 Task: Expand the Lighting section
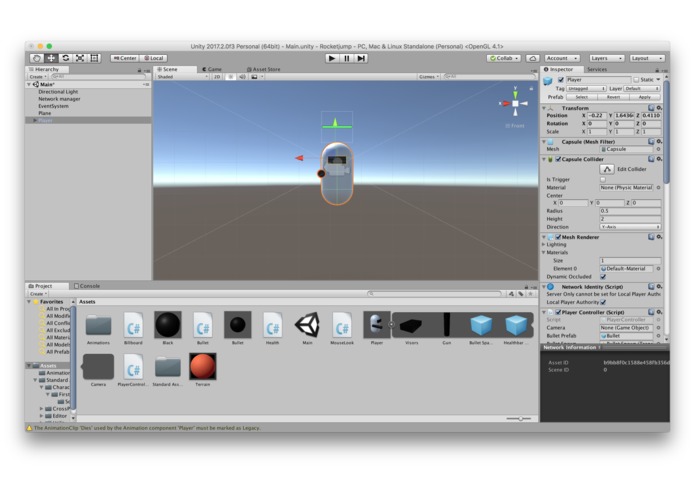point(544,245)
